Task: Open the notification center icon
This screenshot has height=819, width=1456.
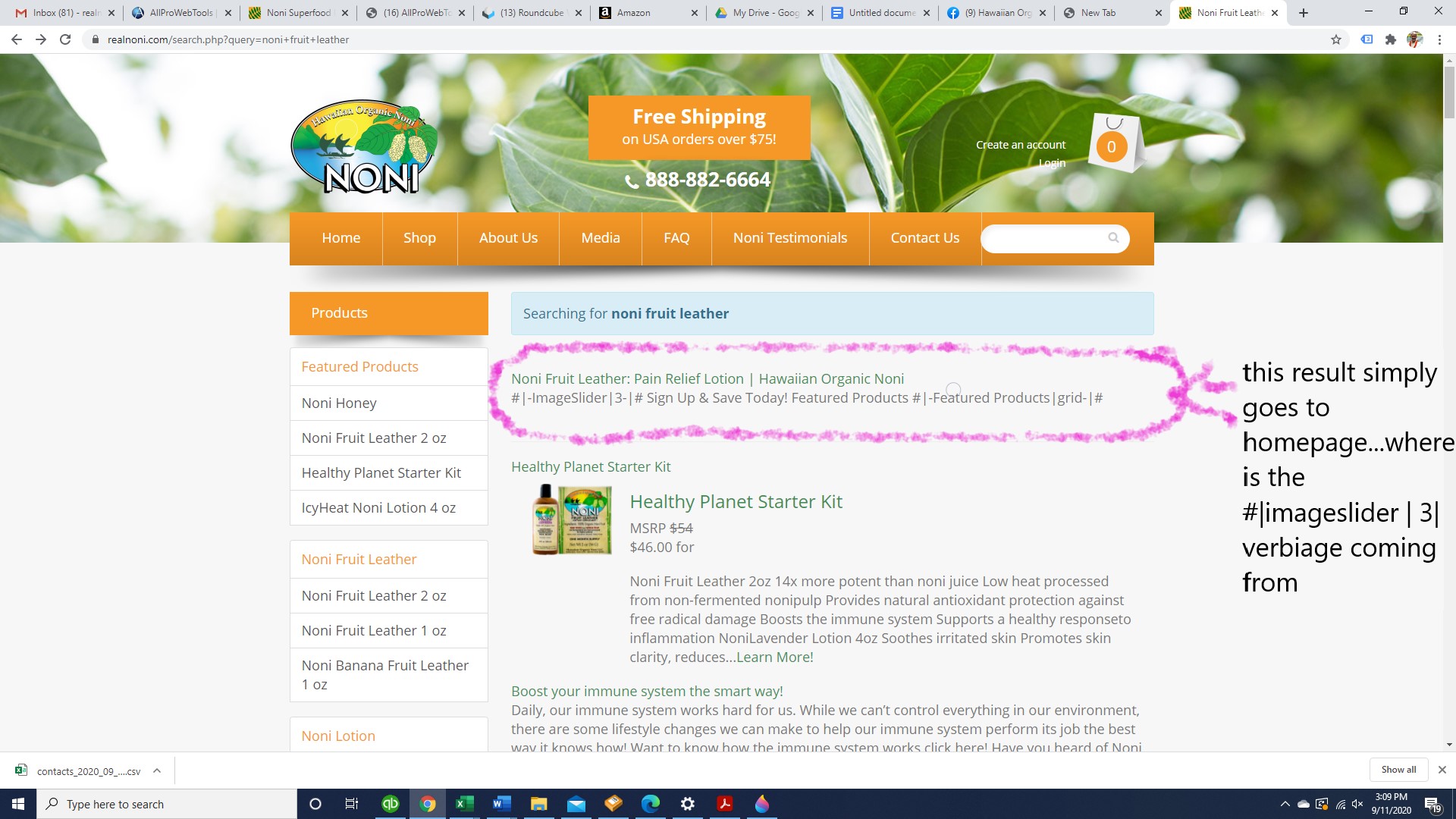Action: (x=1432, y=805)
